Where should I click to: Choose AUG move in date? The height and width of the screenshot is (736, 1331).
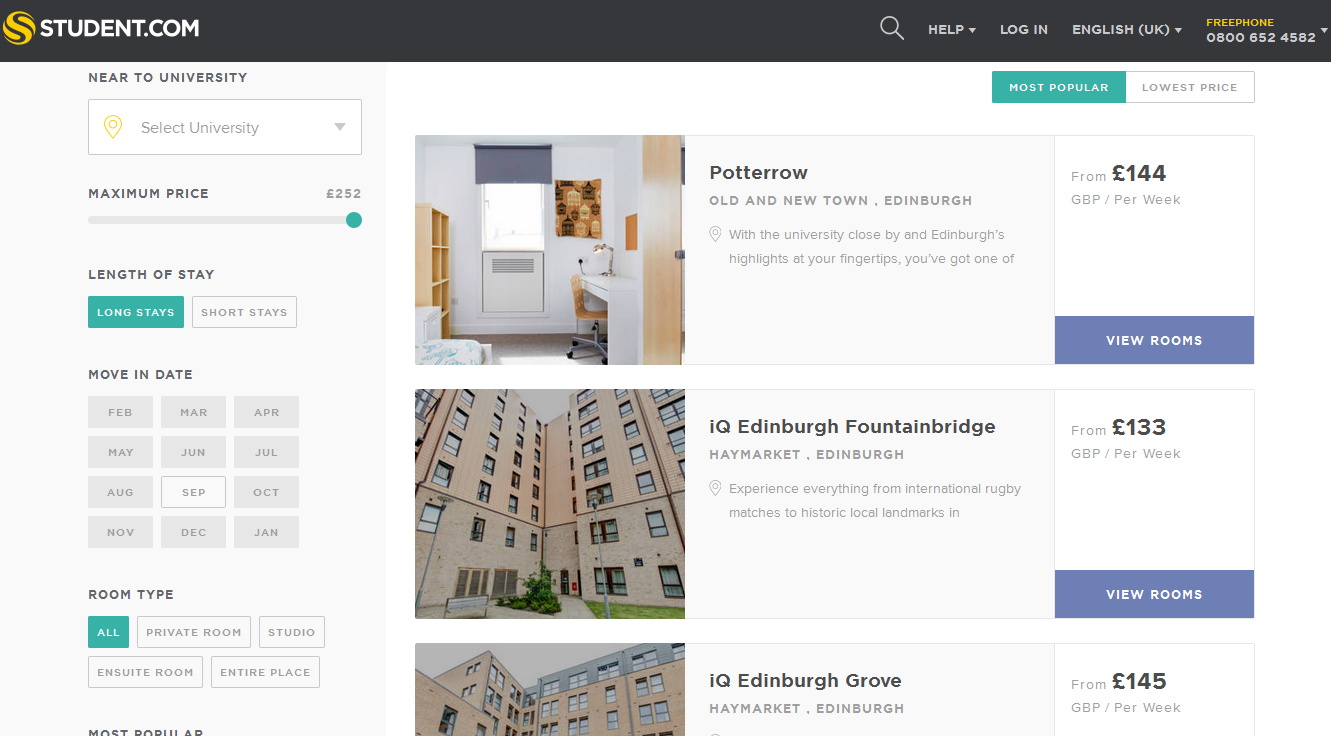(120, 492)
